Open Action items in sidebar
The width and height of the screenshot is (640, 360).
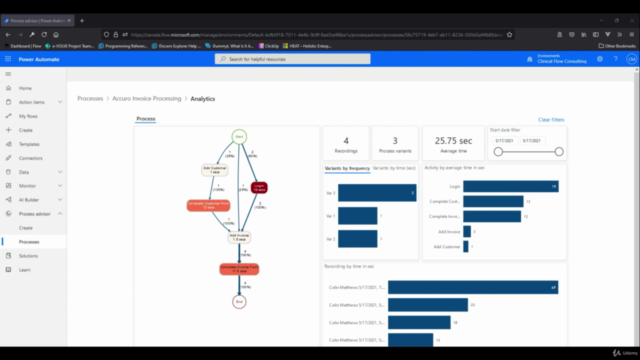click(x=33, y=102)
